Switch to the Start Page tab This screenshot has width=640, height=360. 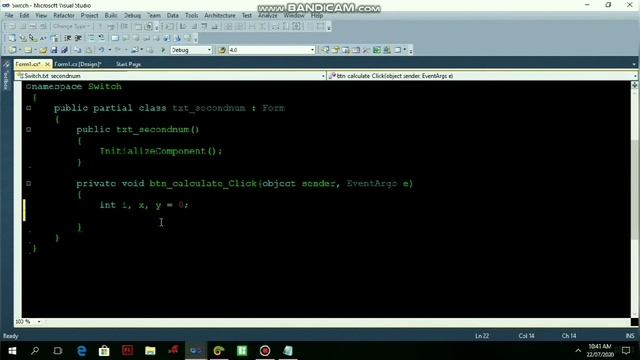[x=128, y=64]
